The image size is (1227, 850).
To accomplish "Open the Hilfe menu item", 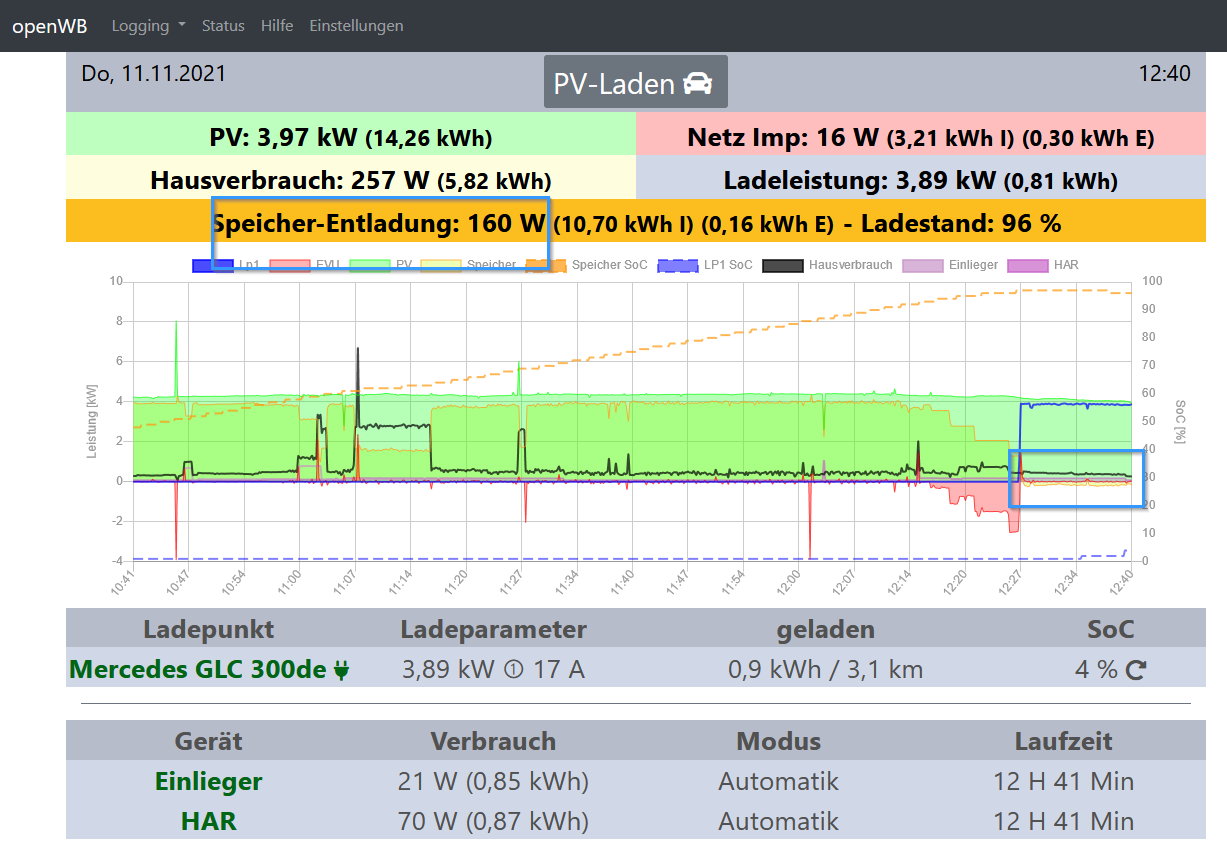I will [x=277, y=26].
